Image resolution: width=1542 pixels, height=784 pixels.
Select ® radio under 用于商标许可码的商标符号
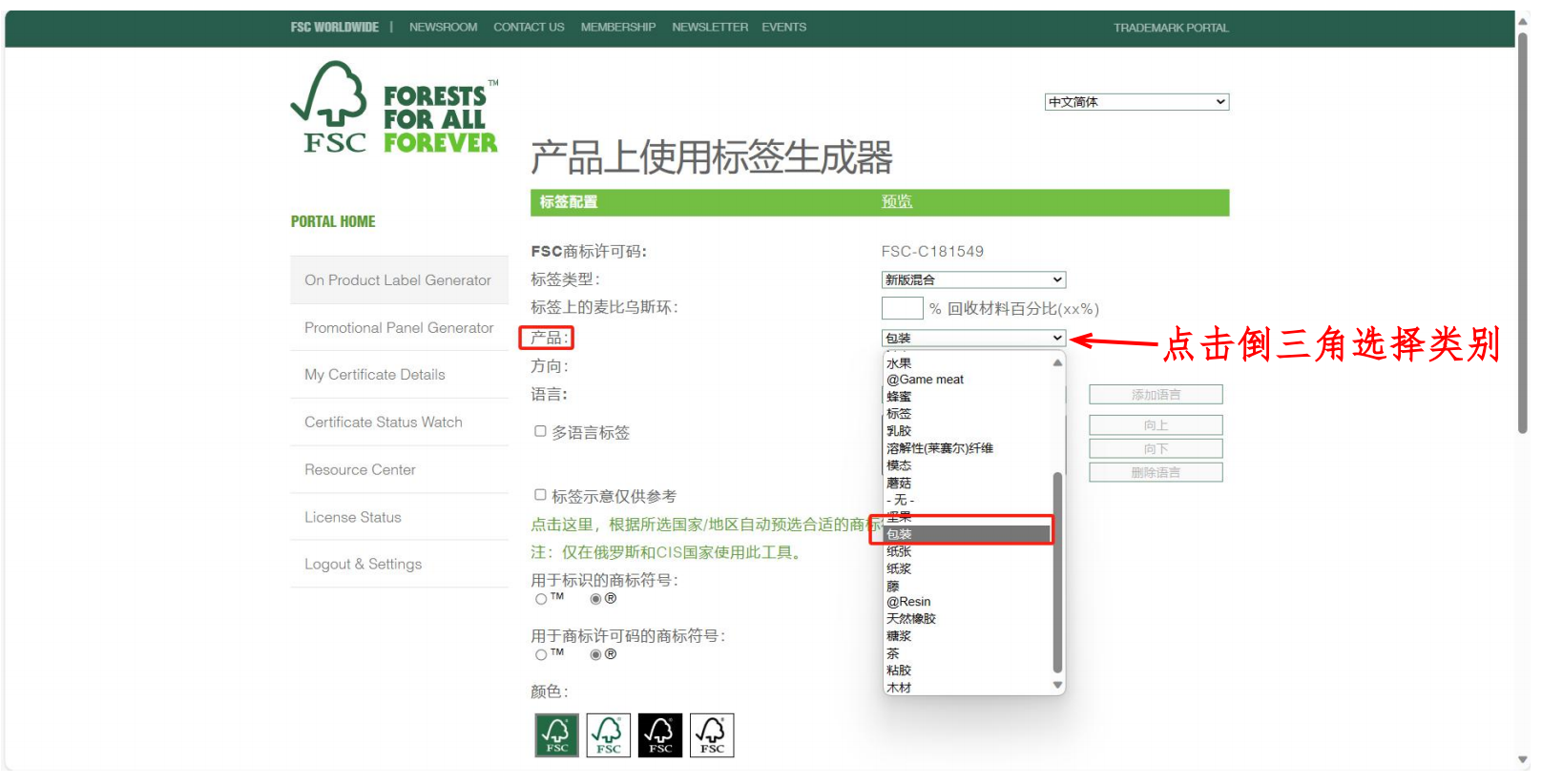point(595,655)
